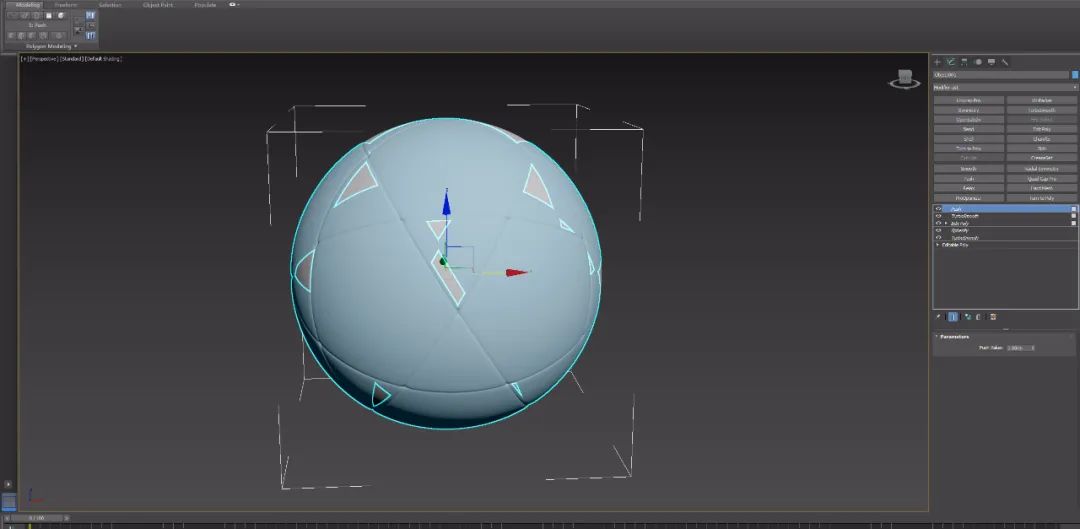Click Make Unique icon below stack
1080x529 pixels.
point(968,317)
